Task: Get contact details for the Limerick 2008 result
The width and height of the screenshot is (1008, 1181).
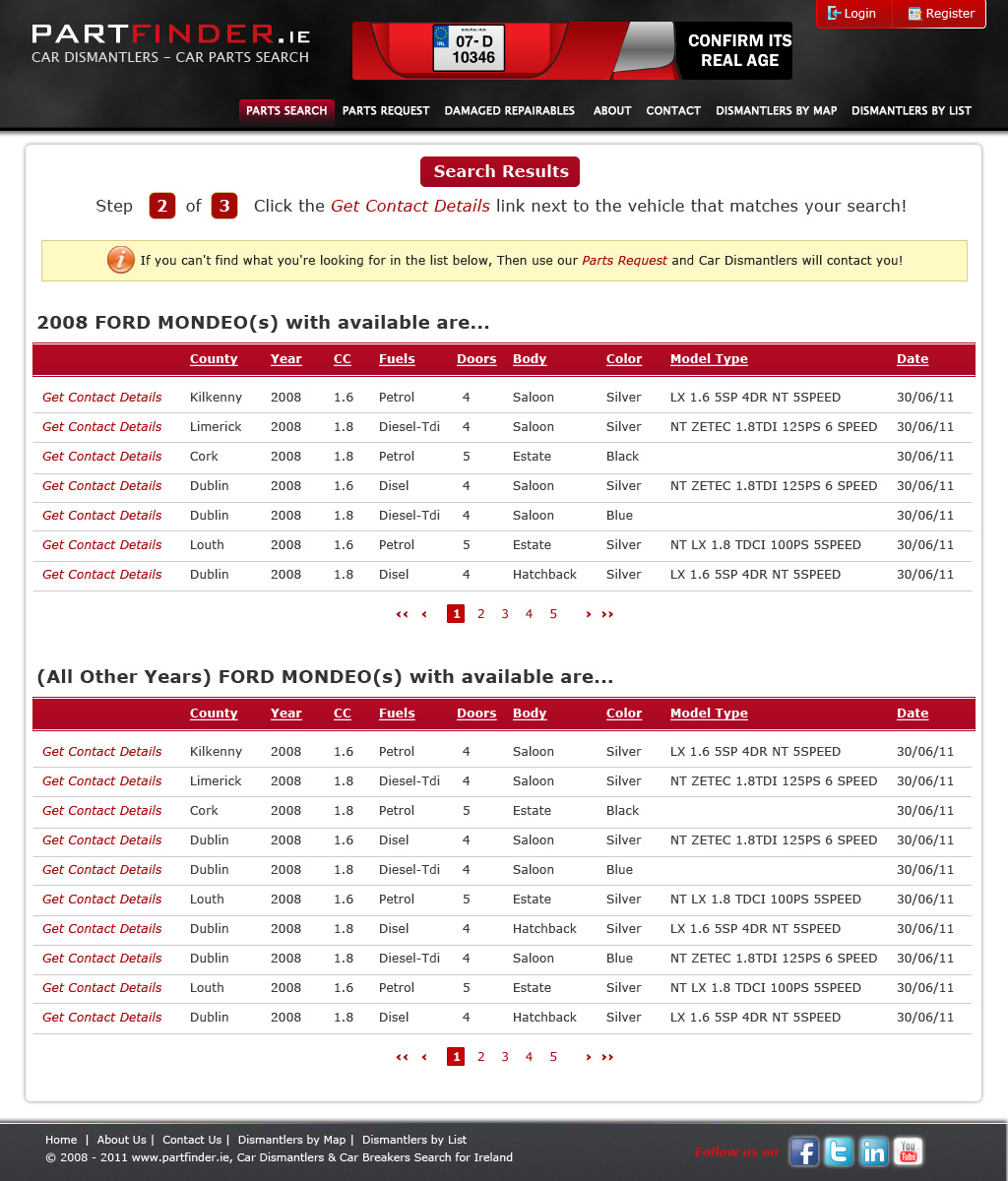Action: click(x=102, y=427)
